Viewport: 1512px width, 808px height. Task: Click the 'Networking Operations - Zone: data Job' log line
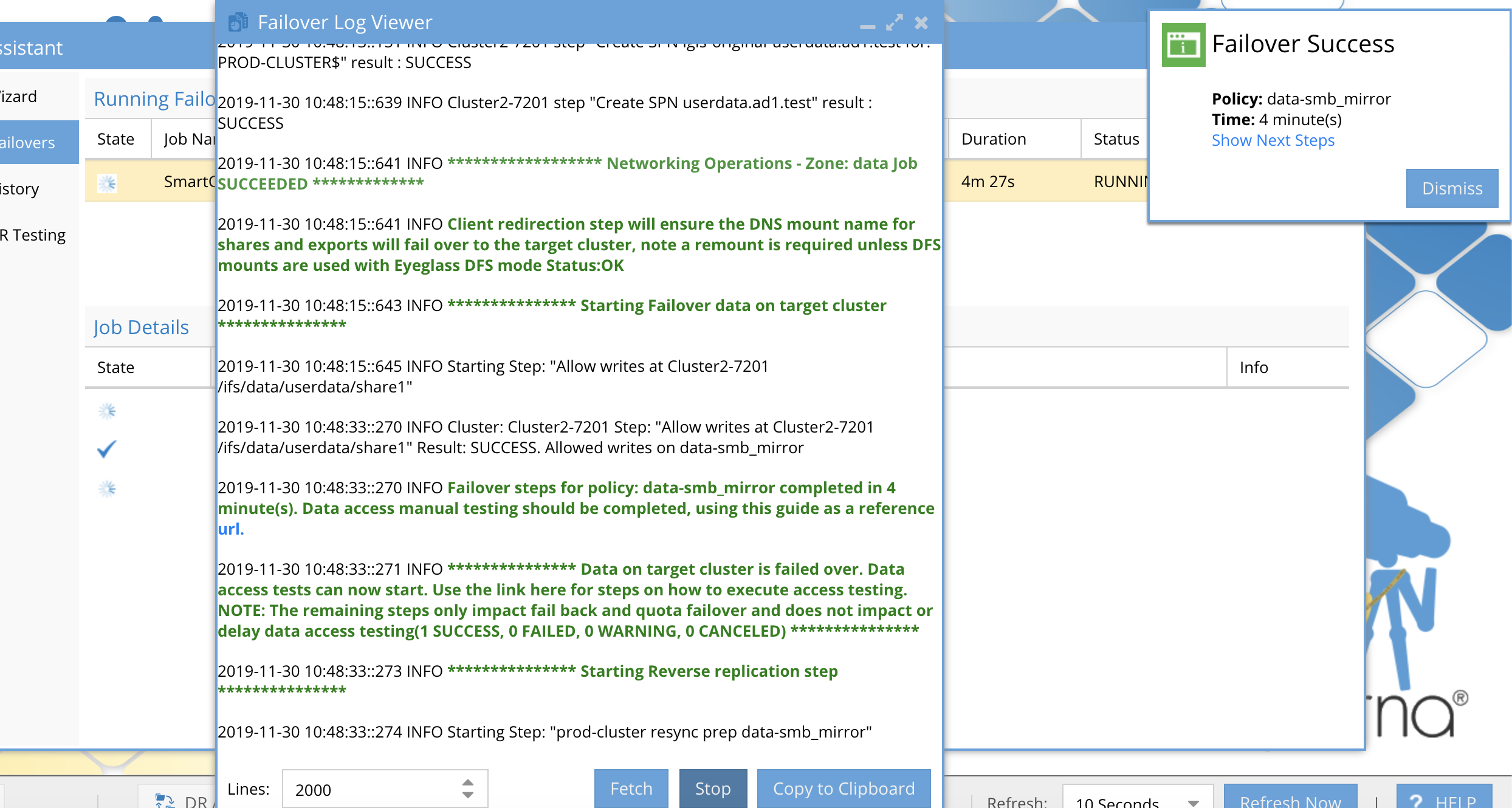tap(567, 173)
